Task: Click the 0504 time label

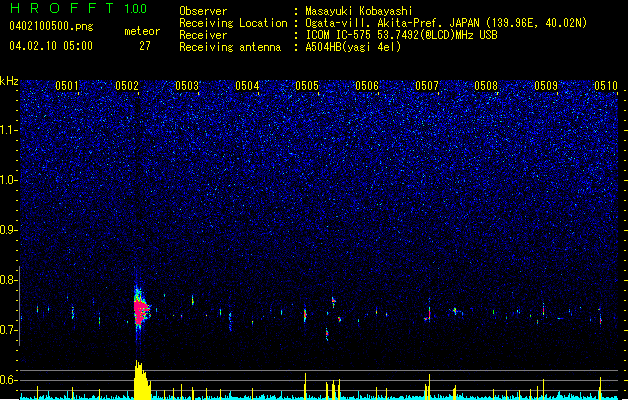Action: point(247,86)
